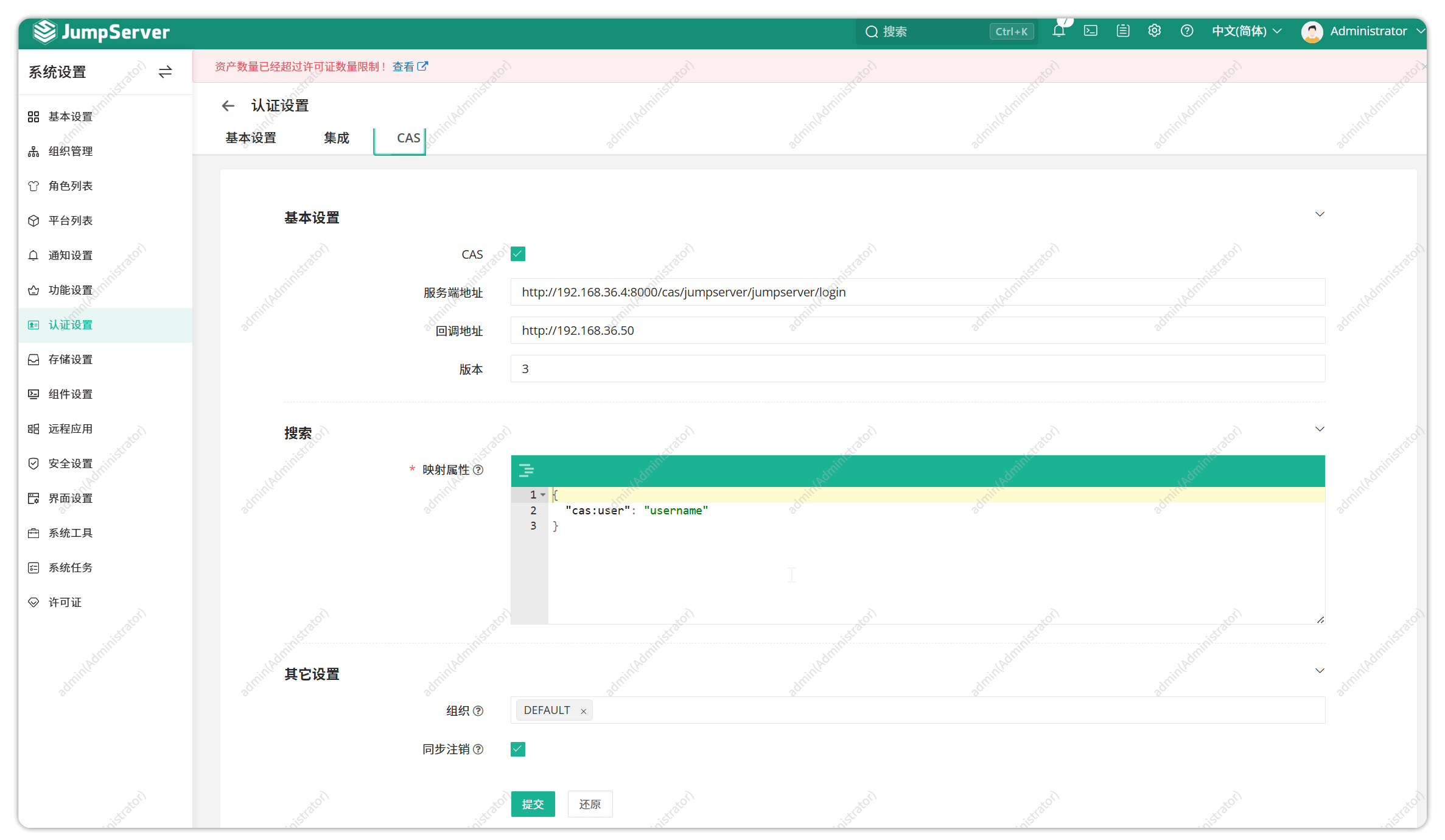Switch to the 集成 tab
The height and width of the screenshot is (840, 1445).
pyautogui.click(x=337, y=138)
